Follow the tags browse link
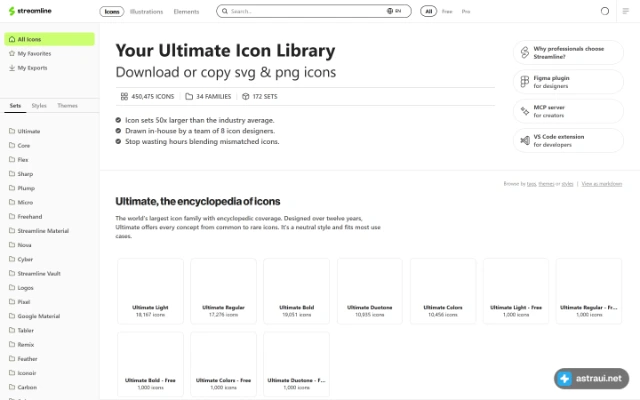Viewport: 640px width, 400px height. (x=531, y=184)
